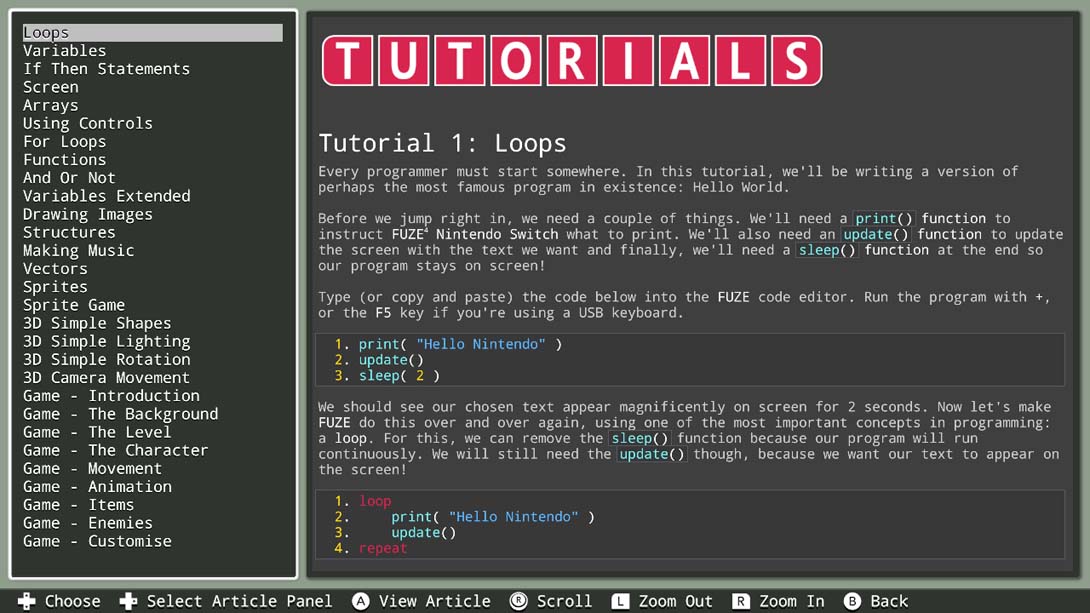
Task: Select Game - Enemies entry
Action: point(88,522)
